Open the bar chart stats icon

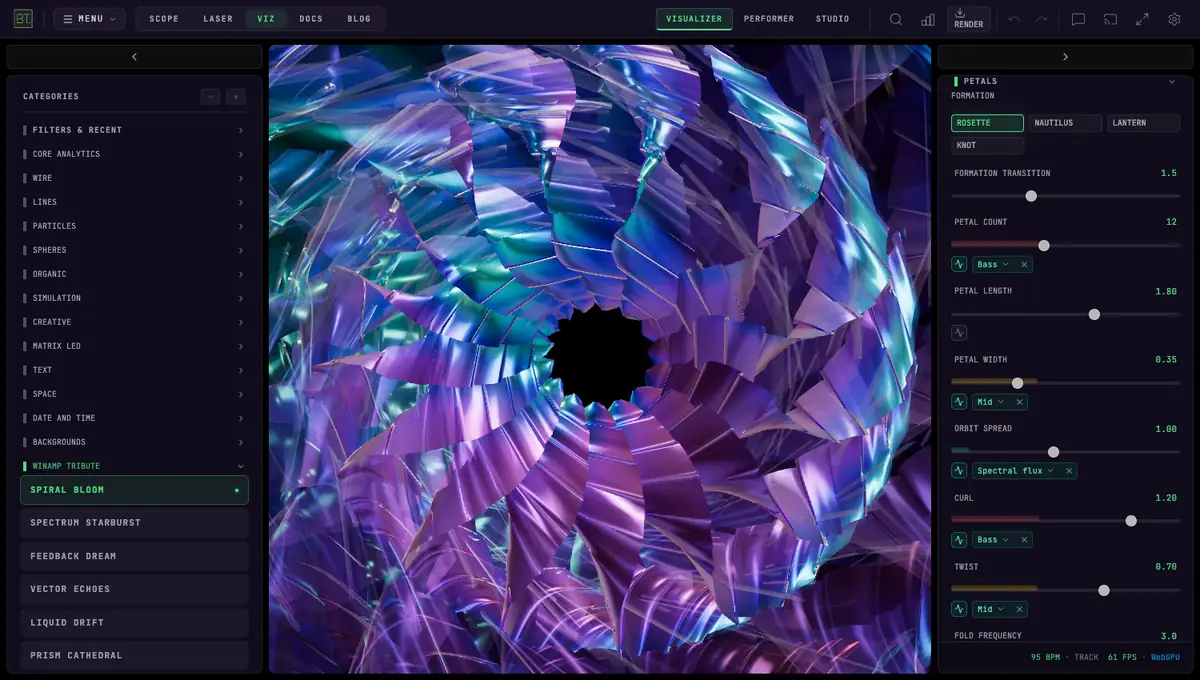click(x=928, y=19)
